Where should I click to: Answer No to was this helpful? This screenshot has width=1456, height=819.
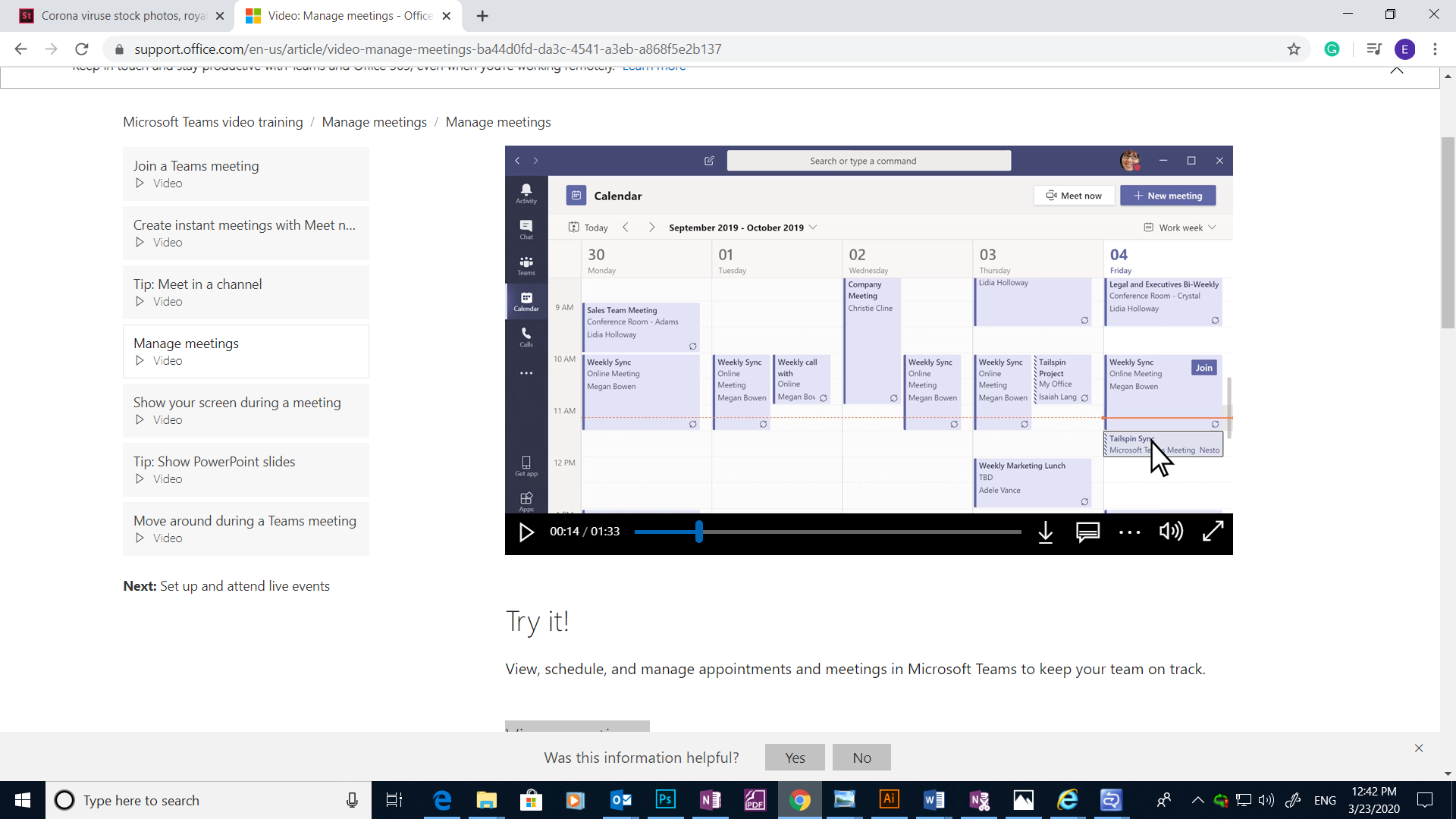point(861,758)
